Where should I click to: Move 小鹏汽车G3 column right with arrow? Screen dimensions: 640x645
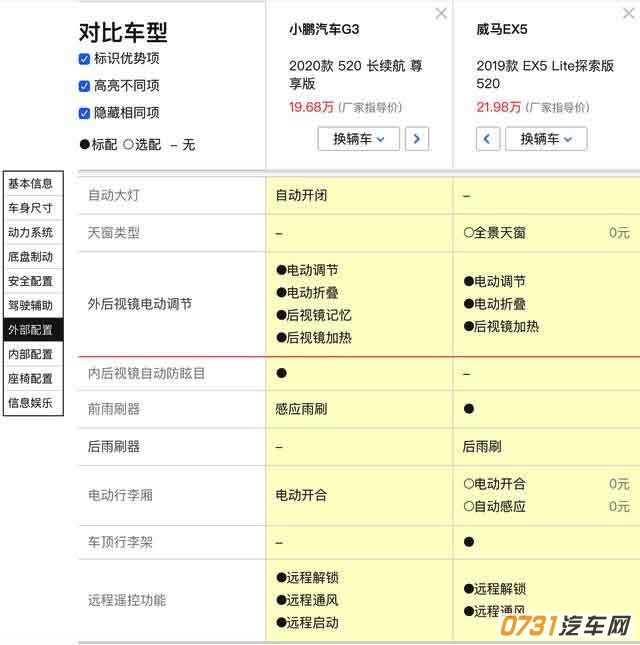[417, 139]
